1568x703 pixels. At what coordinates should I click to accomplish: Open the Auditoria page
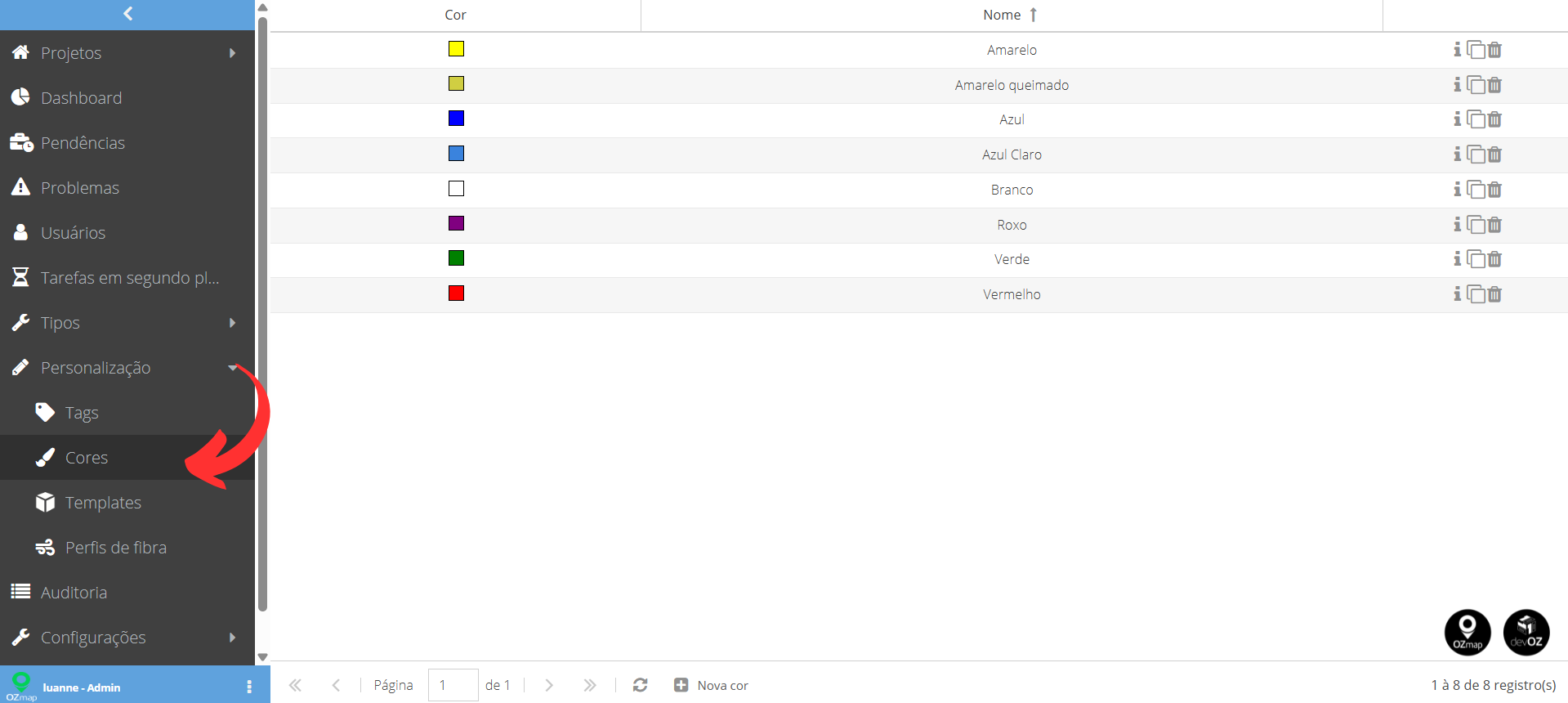(127, 593)
